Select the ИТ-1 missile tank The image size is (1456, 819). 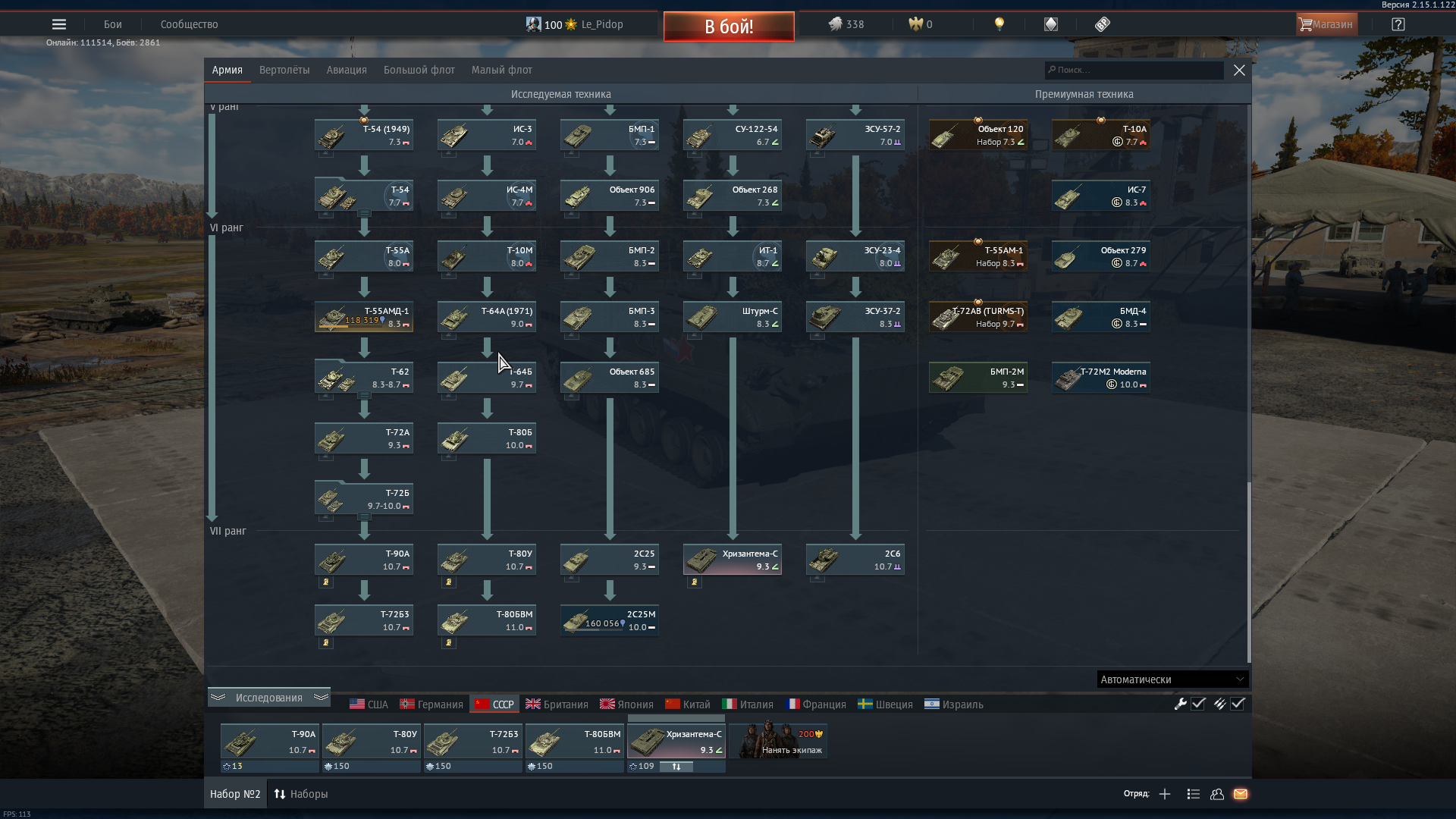733,256
